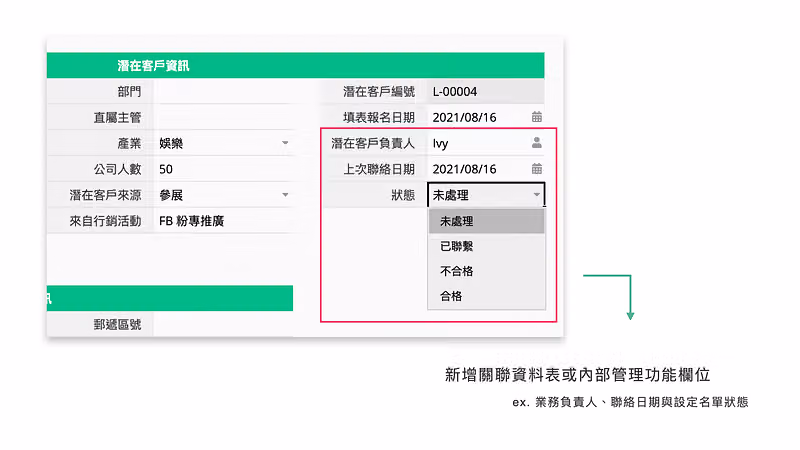
Task: Click the 狀態 field label
Action: click(403, 195)
